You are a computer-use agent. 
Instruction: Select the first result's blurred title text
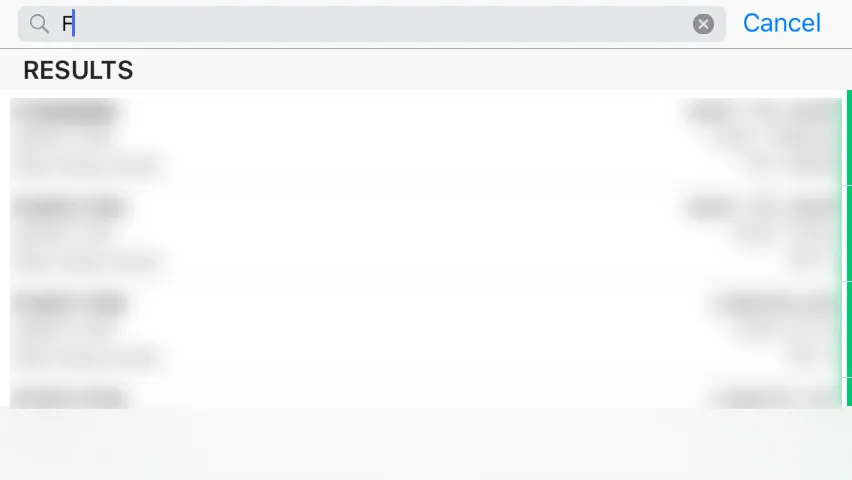(x=65, y=113)
